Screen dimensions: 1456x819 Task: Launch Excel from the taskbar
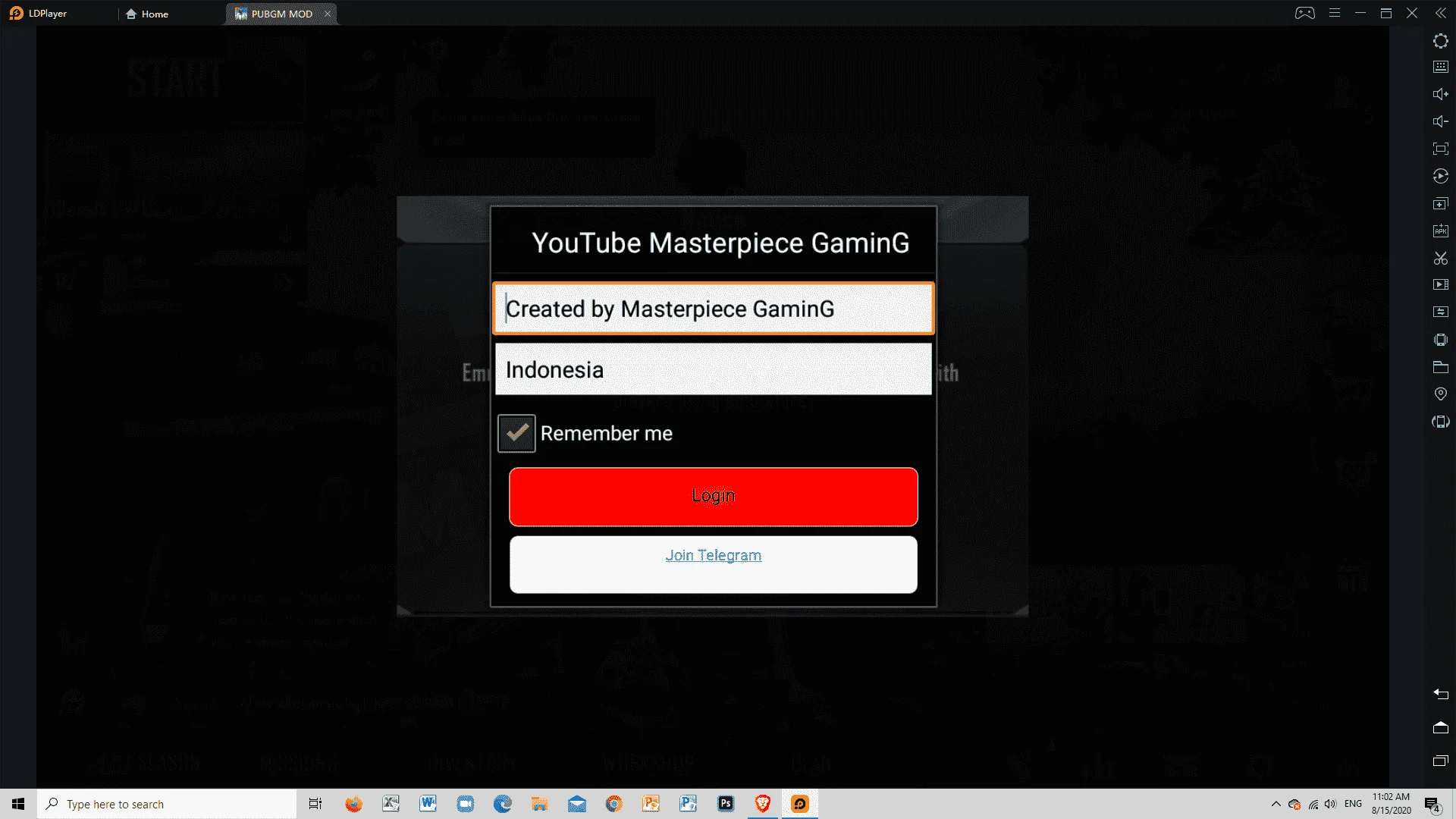pyautogui.click(x=391, y=804)
